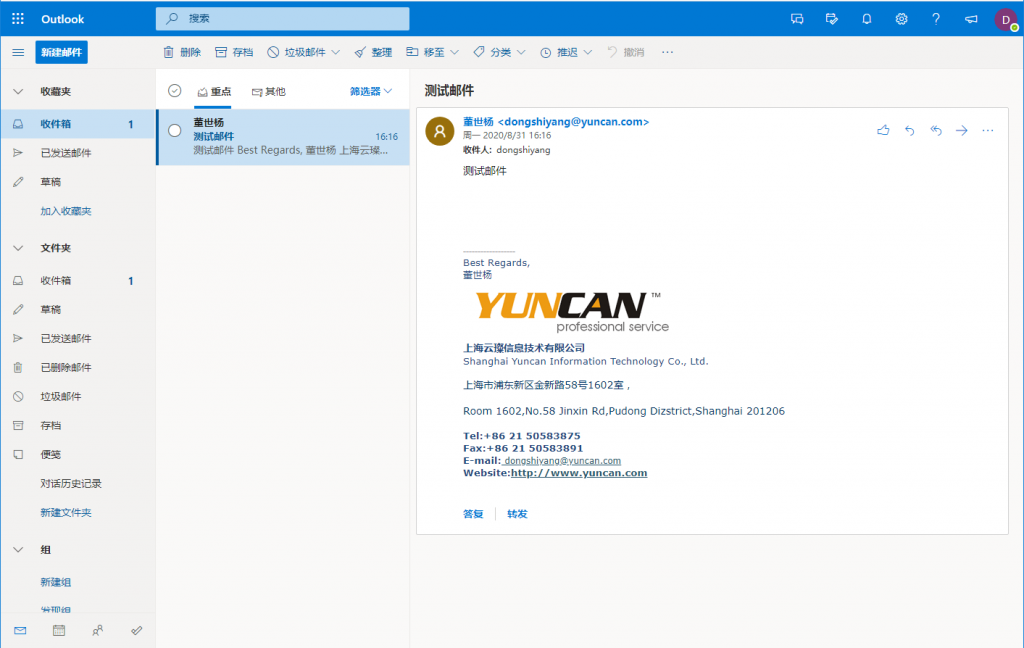1024x648 pixels.
Task: Delete the selected email
Action: click(182, 52)
